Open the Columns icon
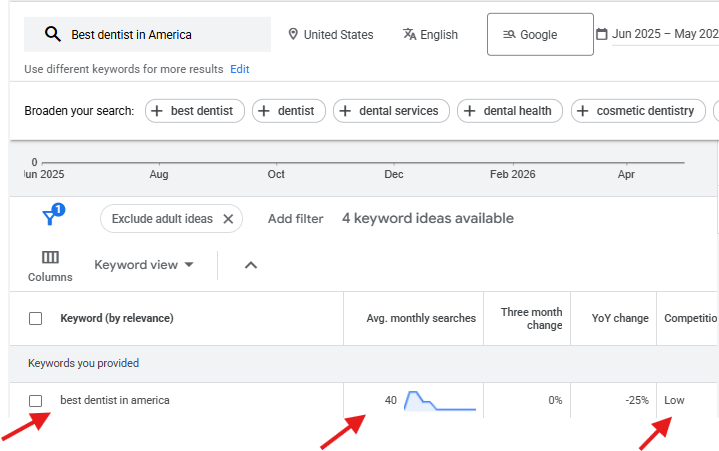719x451 pixels. (50, 258)
